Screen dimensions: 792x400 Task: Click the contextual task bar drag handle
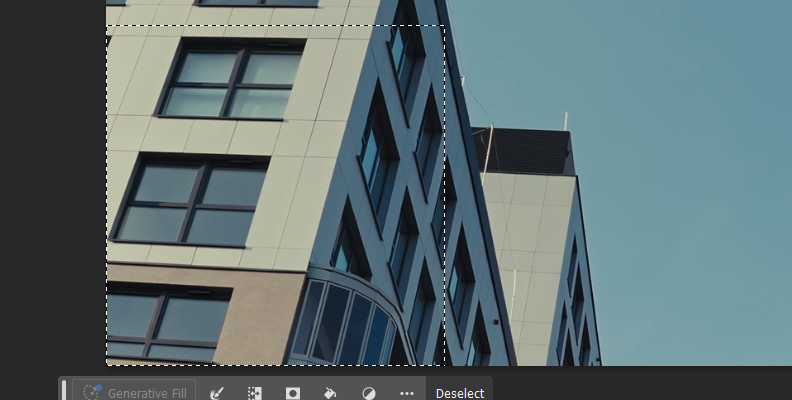(65, 390)
